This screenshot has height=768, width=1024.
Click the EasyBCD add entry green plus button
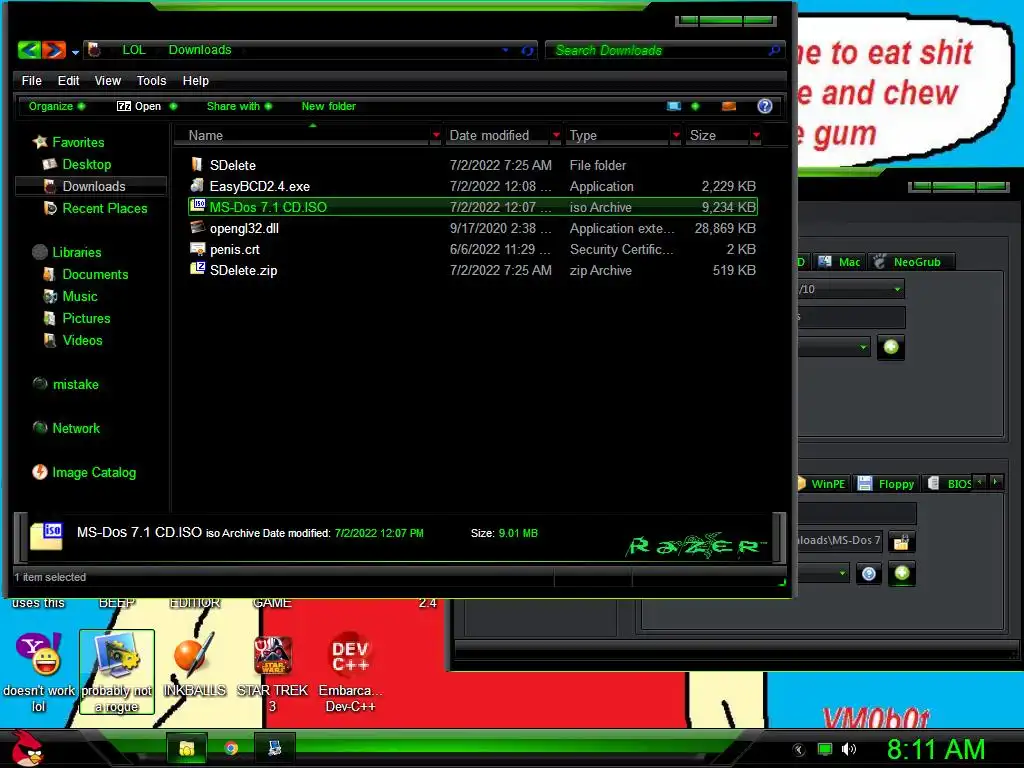[891, 347]
